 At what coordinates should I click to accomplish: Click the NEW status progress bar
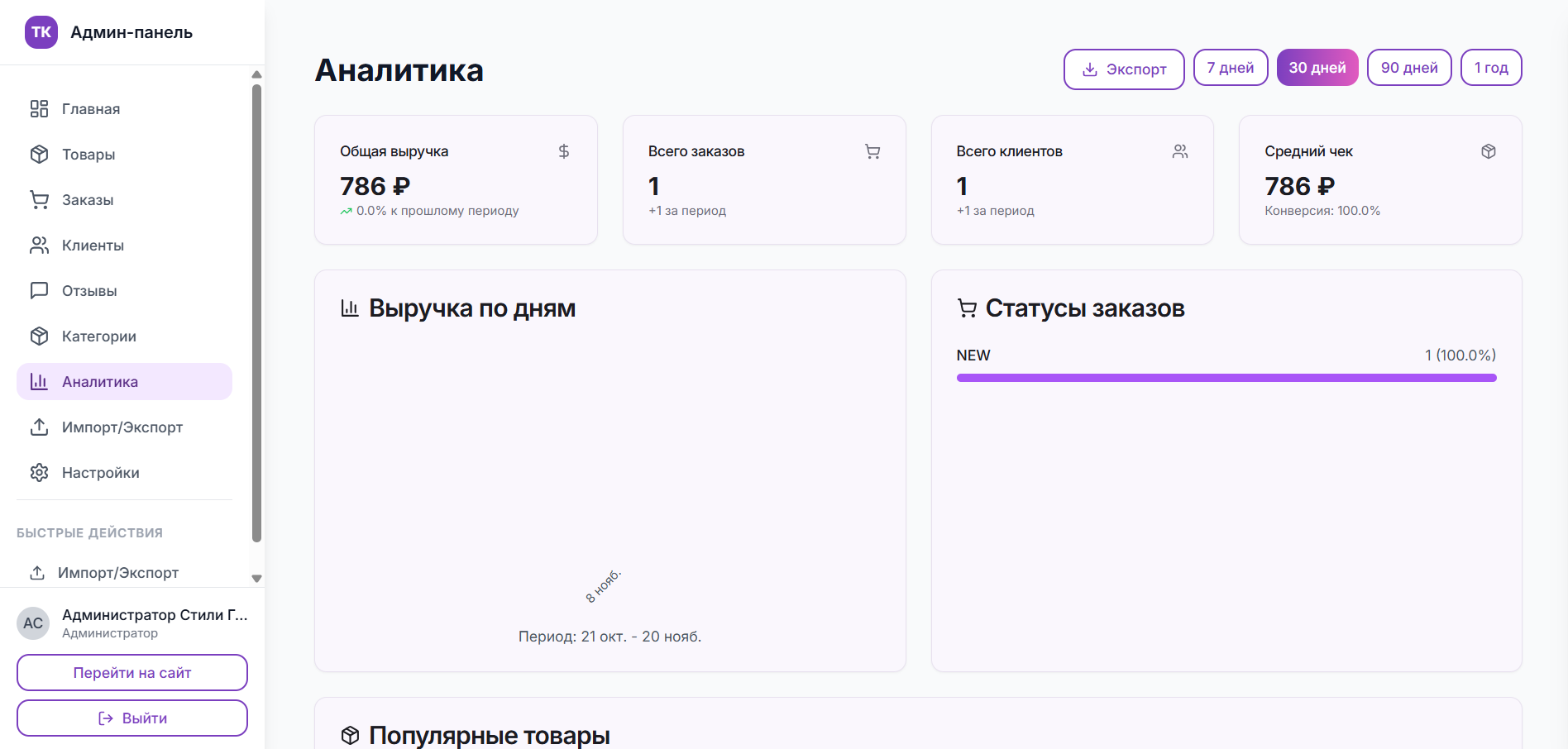tap(1226, 378)
